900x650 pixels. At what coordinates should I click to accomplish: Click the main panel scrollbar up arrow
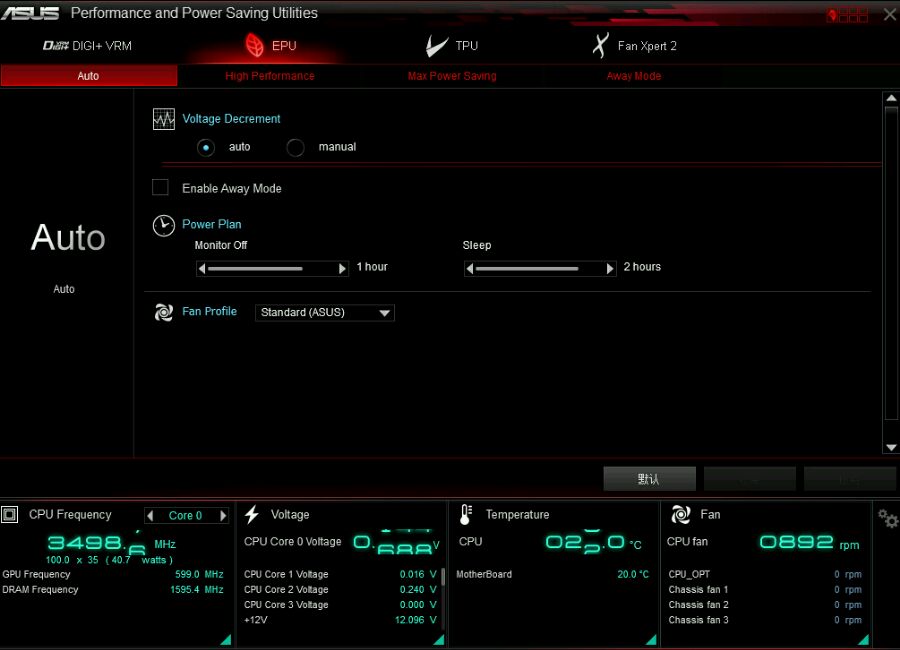(x=891, y=98)
